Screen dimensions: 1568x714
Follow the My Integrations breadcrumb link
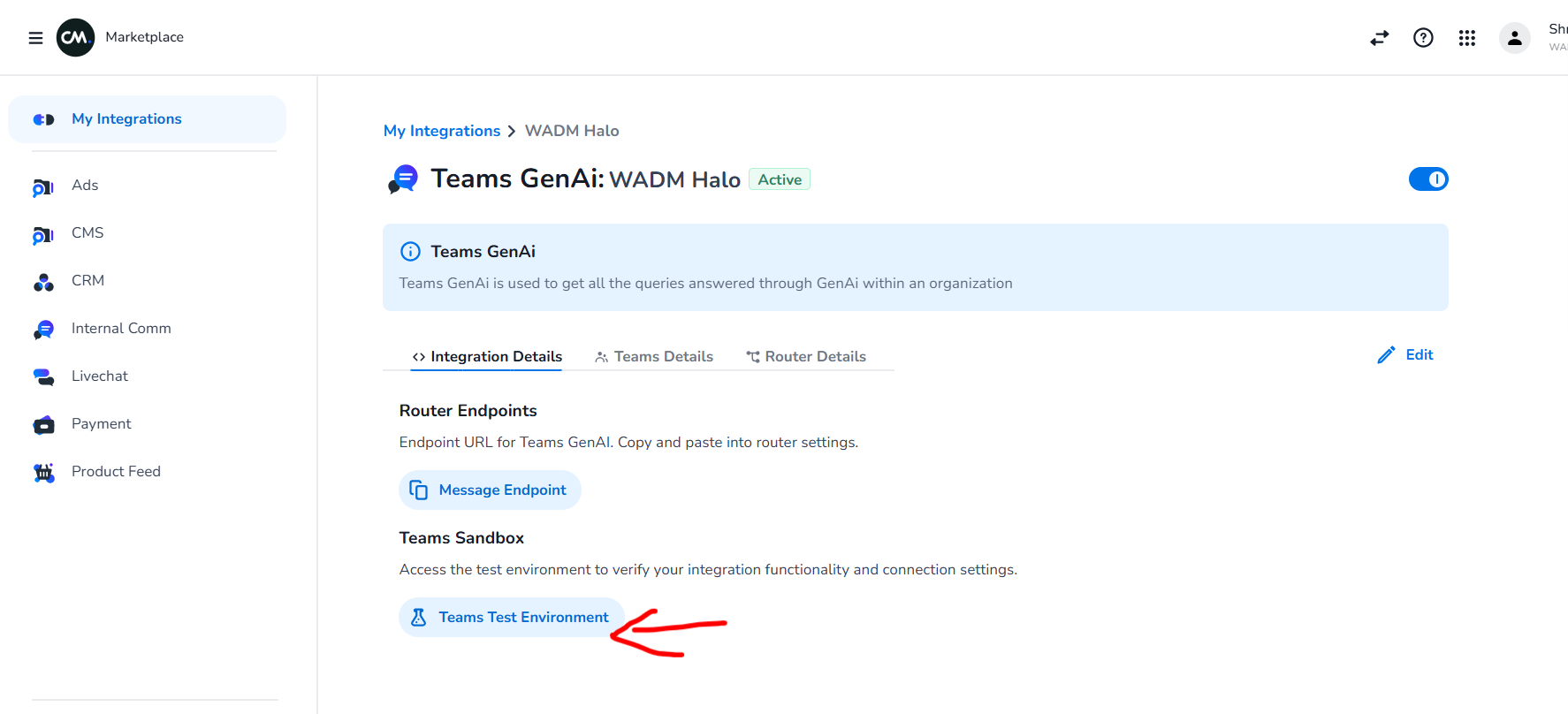pos(442,131)
